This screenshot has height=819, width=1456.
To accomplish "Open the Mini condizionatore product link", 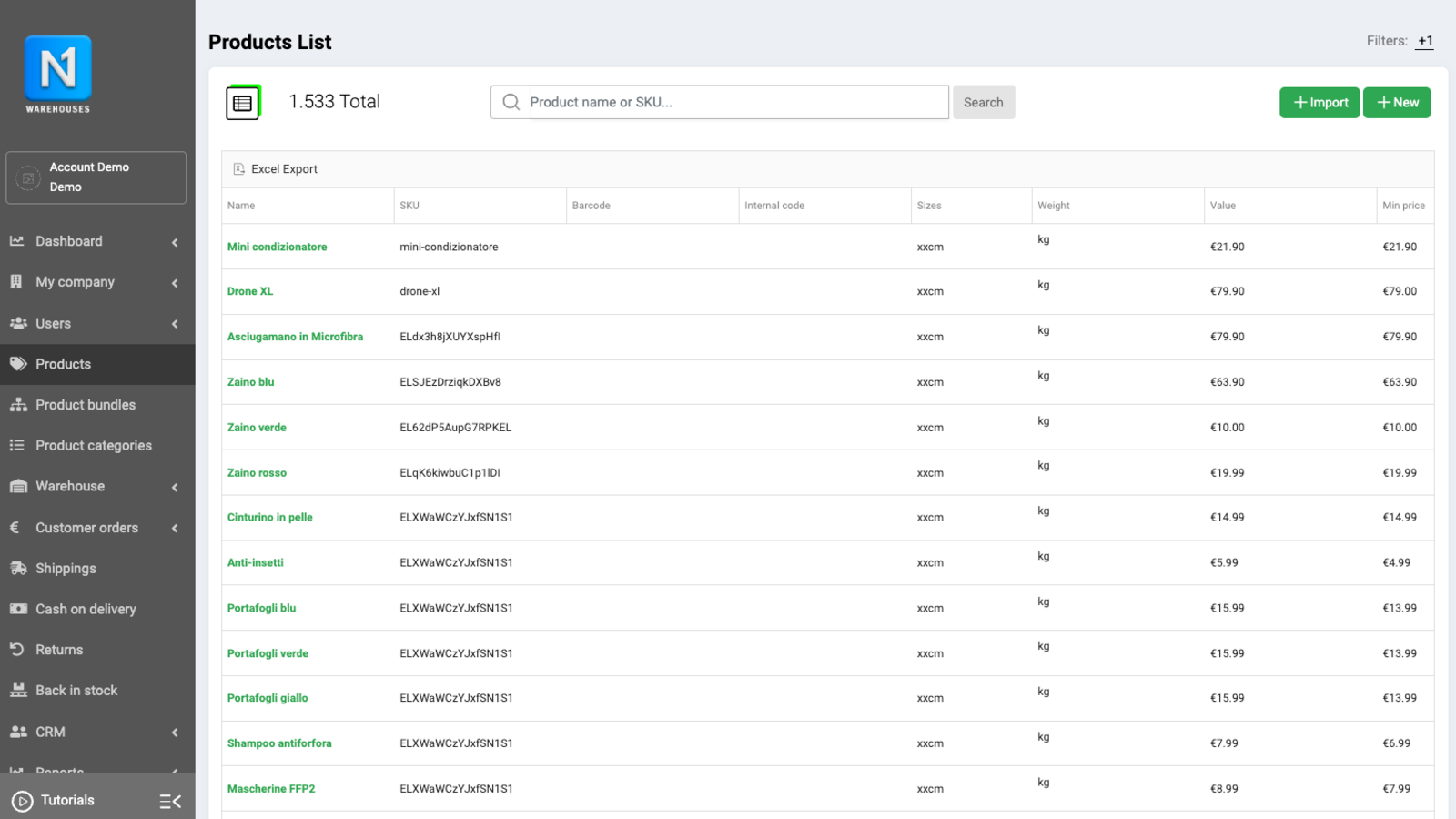I will (277, 247).
